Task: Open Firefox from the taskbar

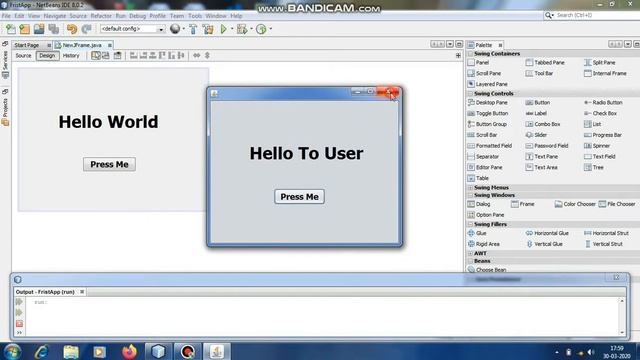Action: 129,351
